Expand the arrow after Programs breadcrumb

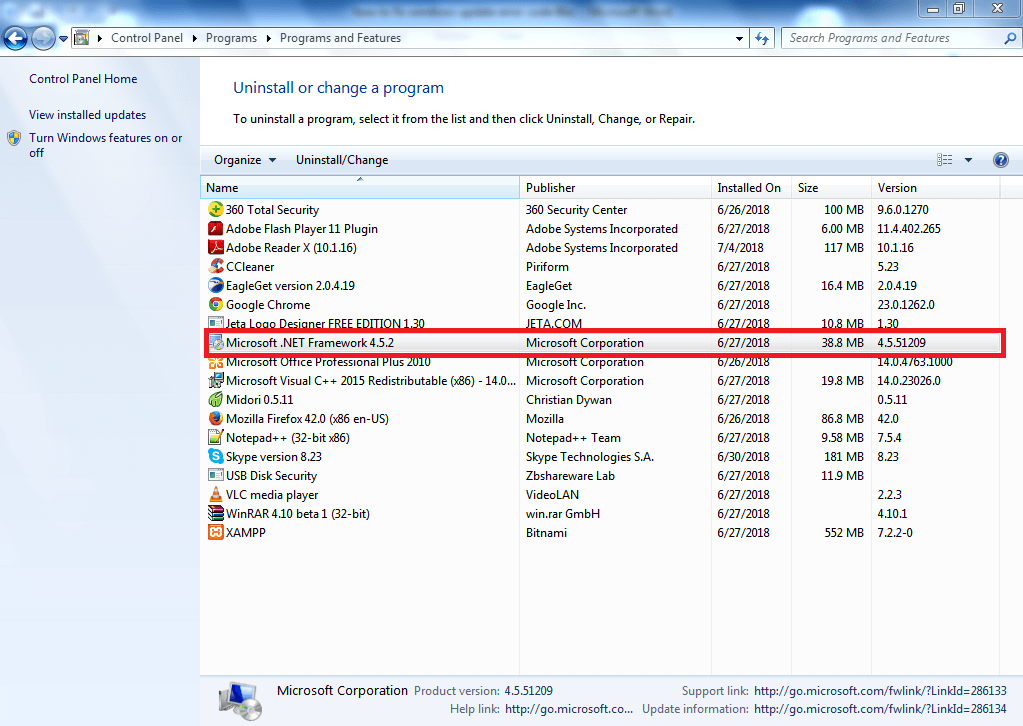point(269,38)
